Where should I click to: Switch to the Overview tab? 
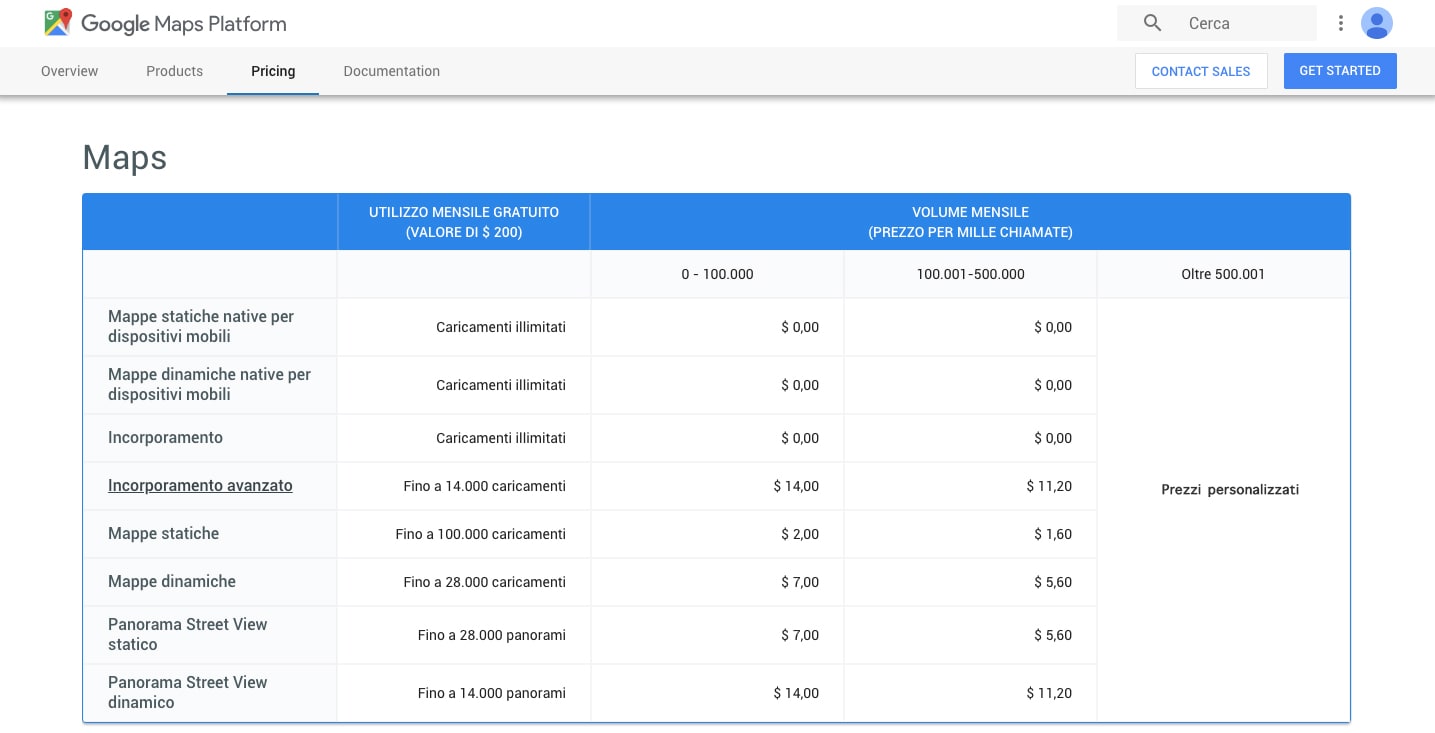point(70,71)
